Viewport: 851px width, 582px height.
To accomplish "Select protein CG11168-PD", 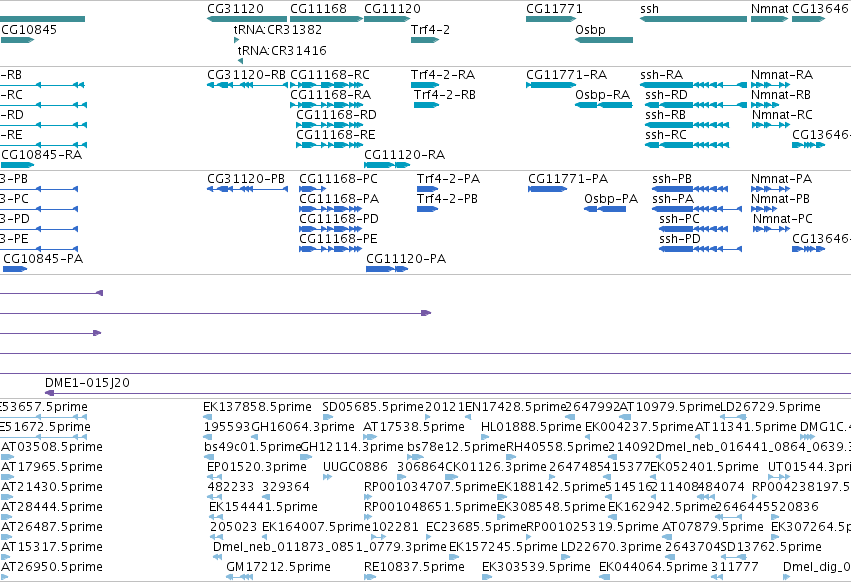I will [339, 219].
